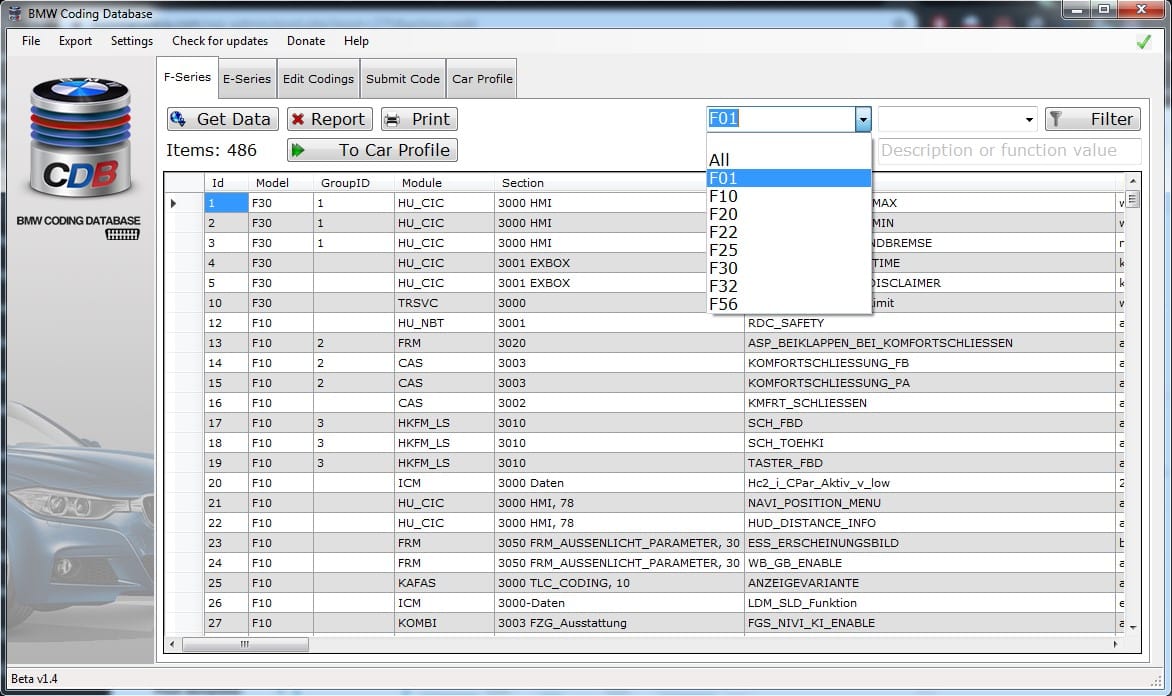Screen dimensions: 1172x696
Task: Click the green checkmark status icon
Action: pyautogui.click(x=1144, y=42)
